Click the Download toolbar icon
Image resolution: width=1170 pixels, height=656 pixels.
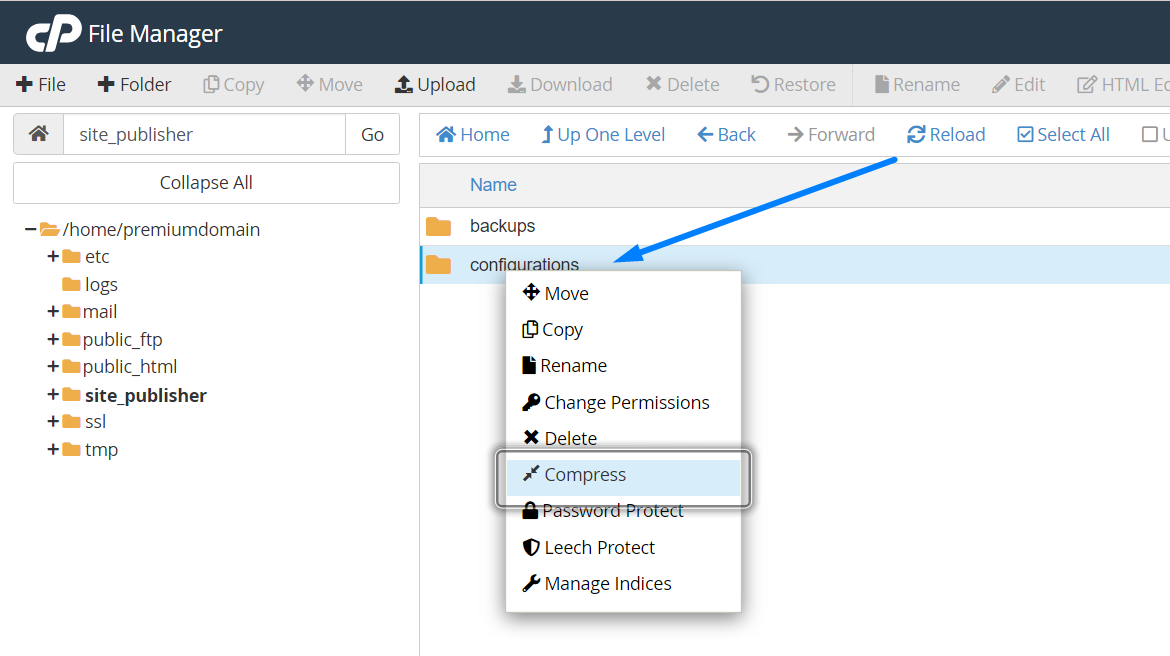[560, 84]
